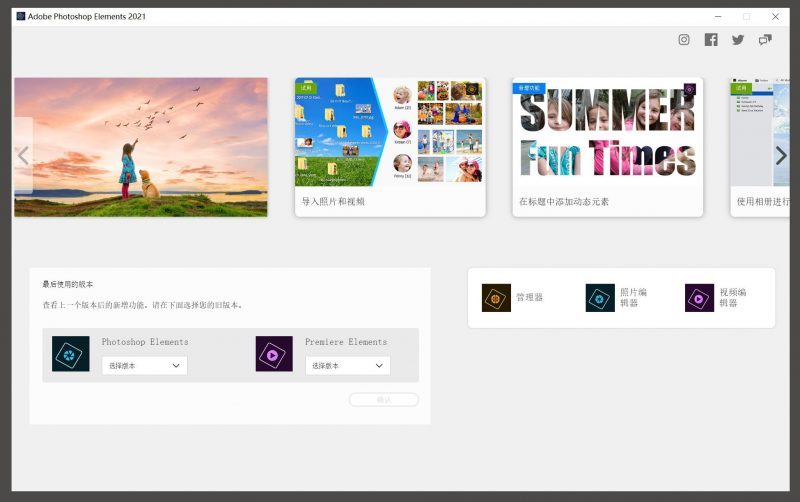
Task: Open the Facebook link icon
Action: (711, 40)
